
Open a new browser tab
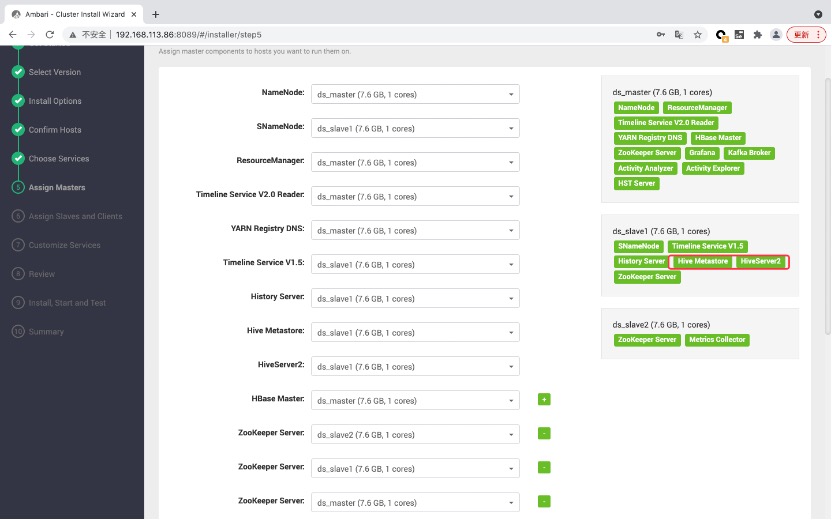pyautogui.click(x=155, y=14)
